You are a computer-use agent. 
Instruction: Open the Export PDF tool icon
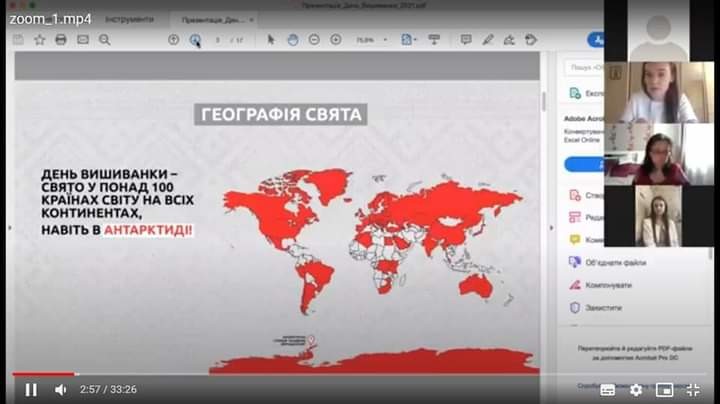click(x=575, y=93)
